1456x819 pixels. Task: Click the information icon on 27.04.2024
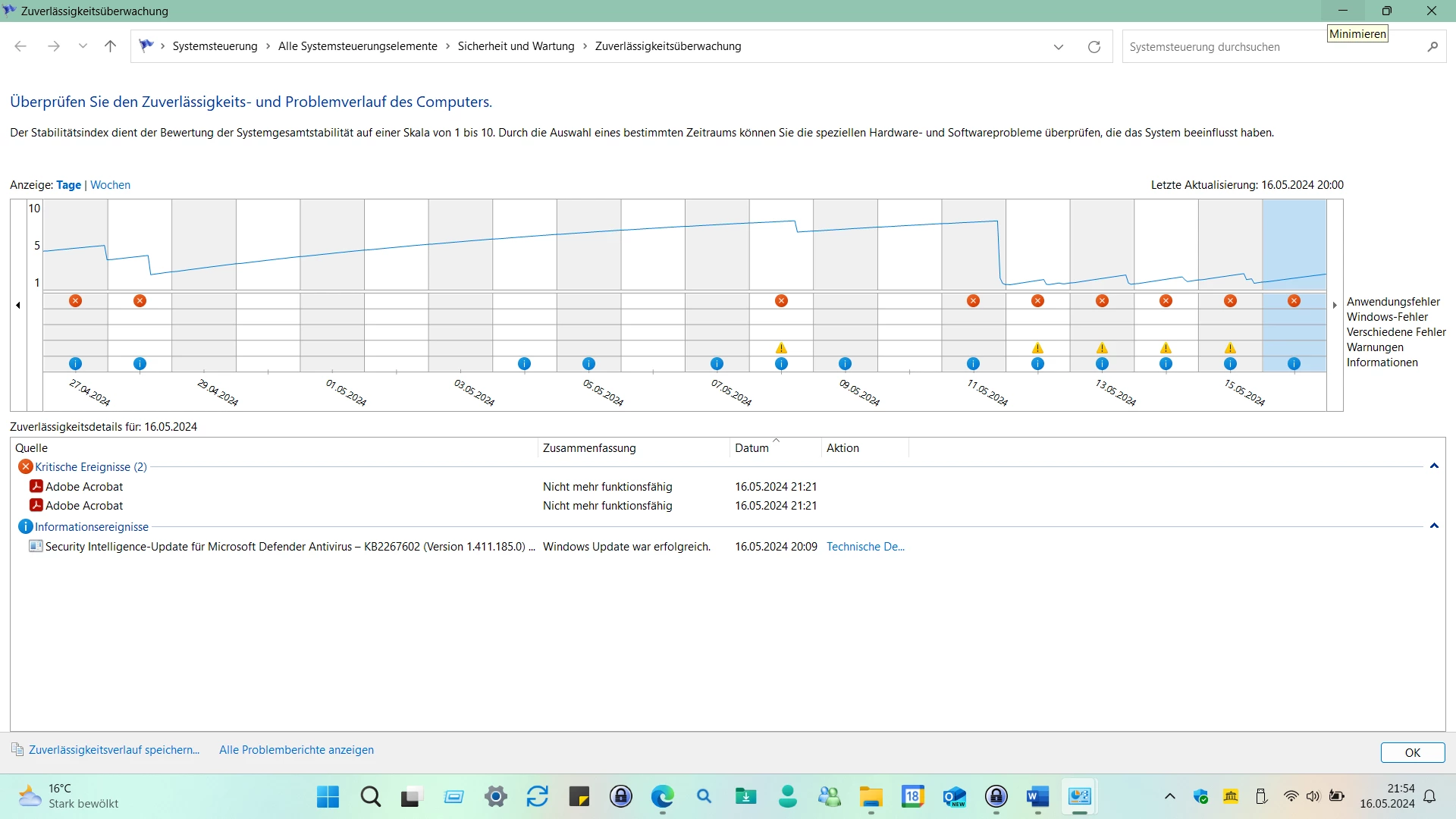click(x=75, y=364)
